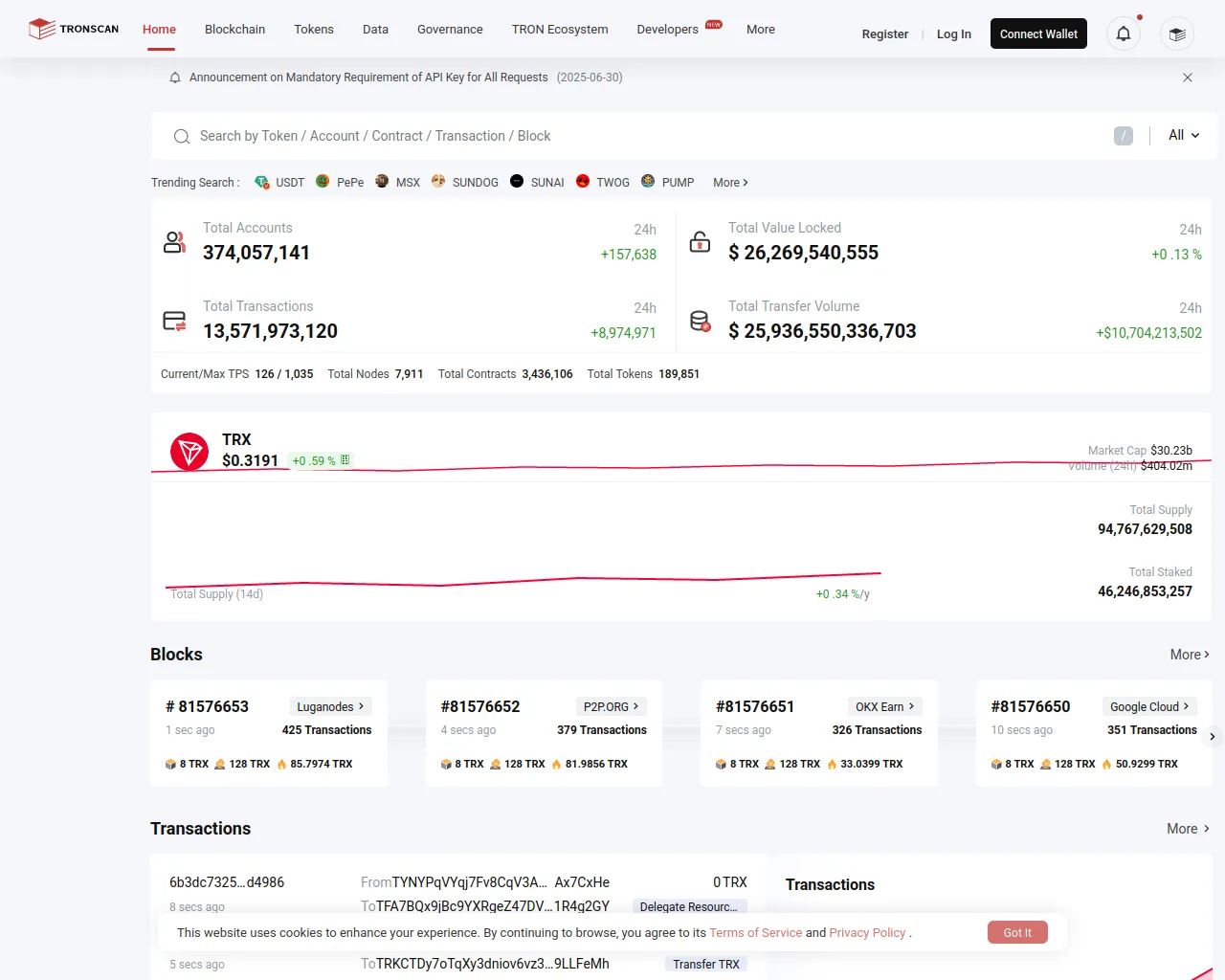Viewport: 1225px width, 980px height.
Task: Open the All search filter dropdown
Action: pos(1184,136)
